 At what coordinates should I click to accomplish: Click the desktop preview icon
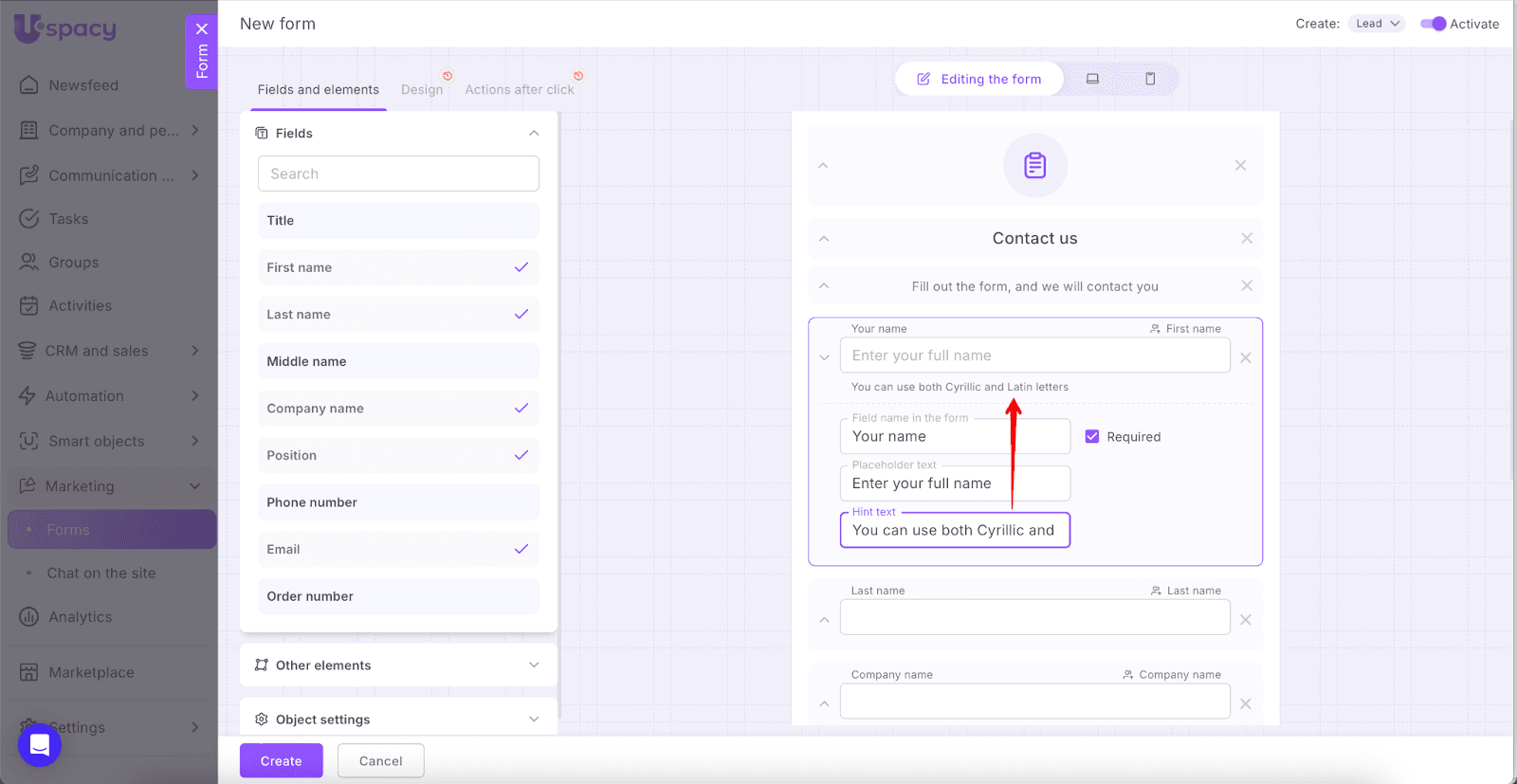pos(1092,79)
